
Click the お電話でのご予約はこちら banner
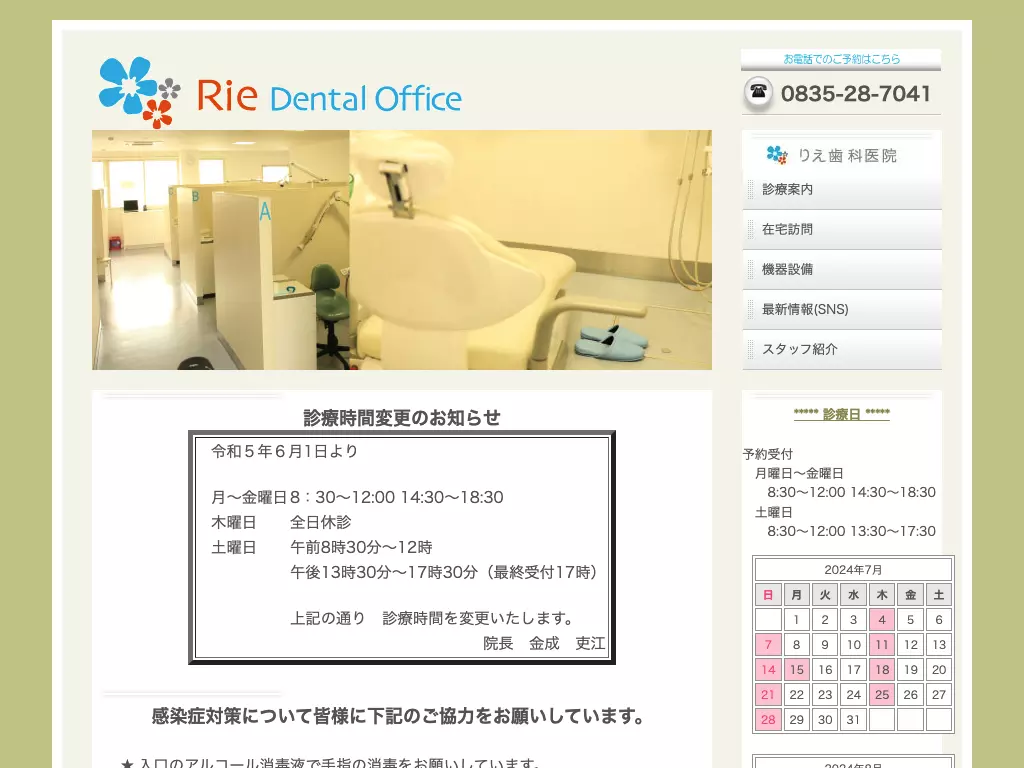point(841,59)
